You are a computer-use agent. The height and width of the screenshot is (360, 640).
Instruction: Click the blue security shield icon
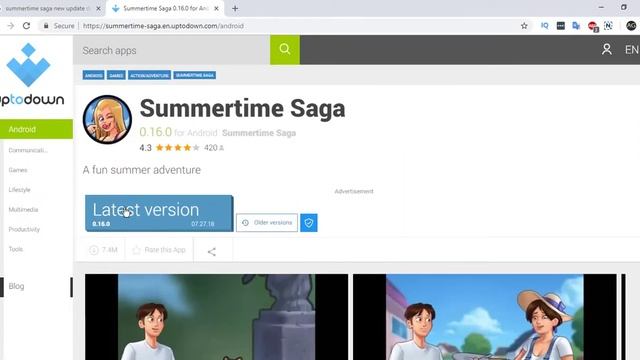tap(309, 223)
